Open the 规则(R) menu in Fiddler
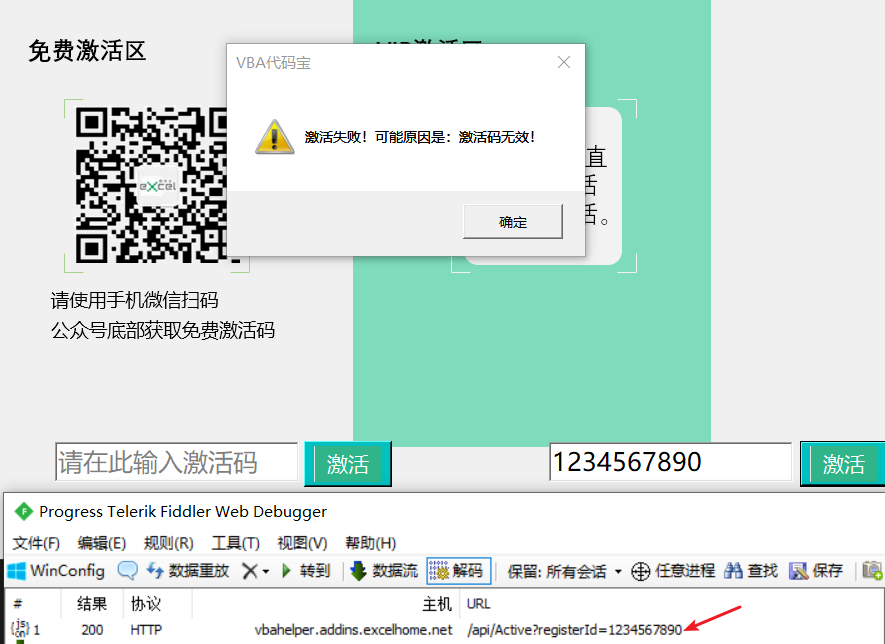 [168, 543]
